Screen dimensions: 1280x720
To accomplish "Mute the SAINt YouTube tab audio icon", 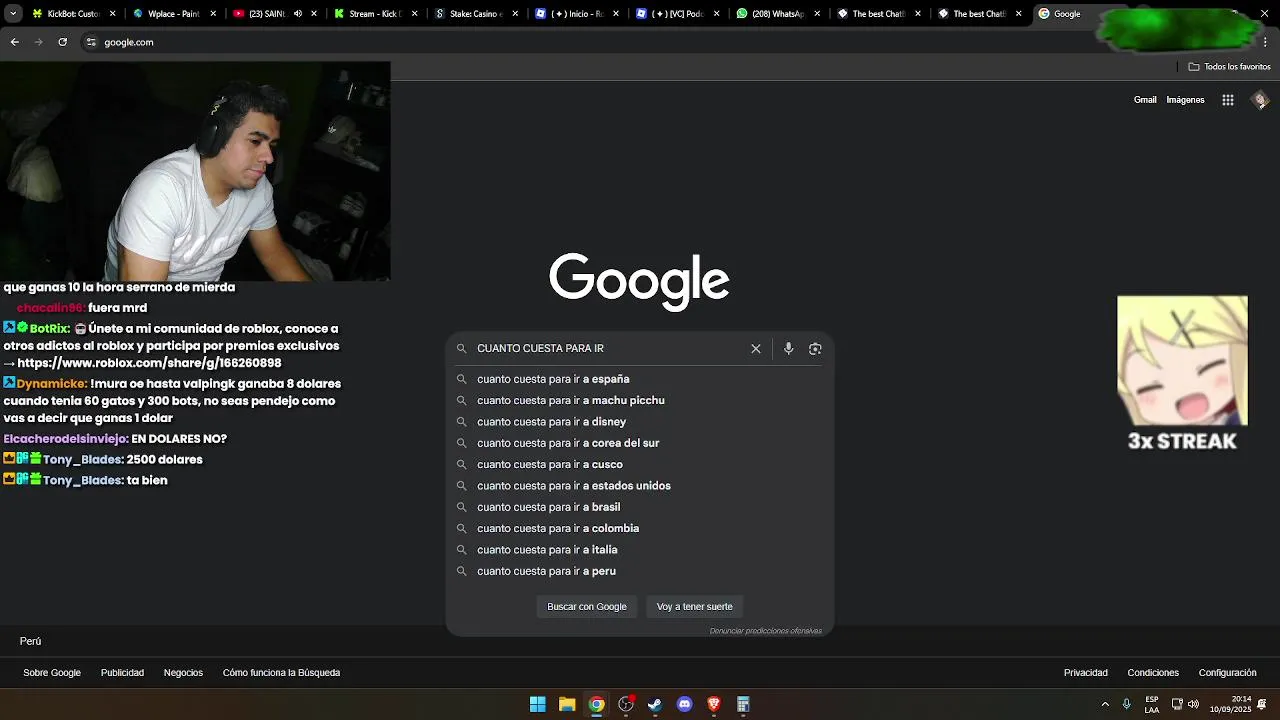I will (298, 14).
